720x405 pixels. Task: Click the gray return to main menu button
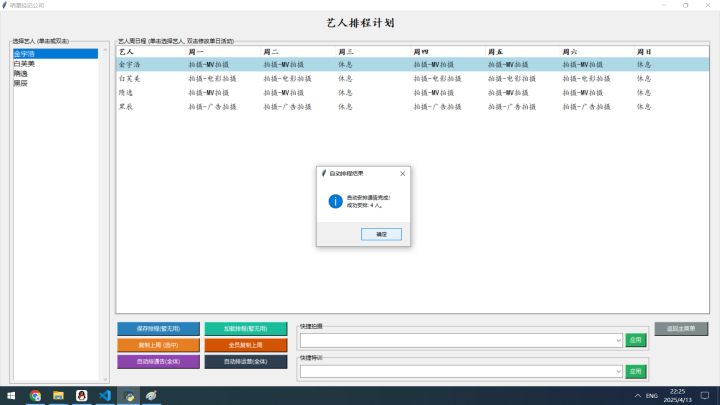coord(681,329)
